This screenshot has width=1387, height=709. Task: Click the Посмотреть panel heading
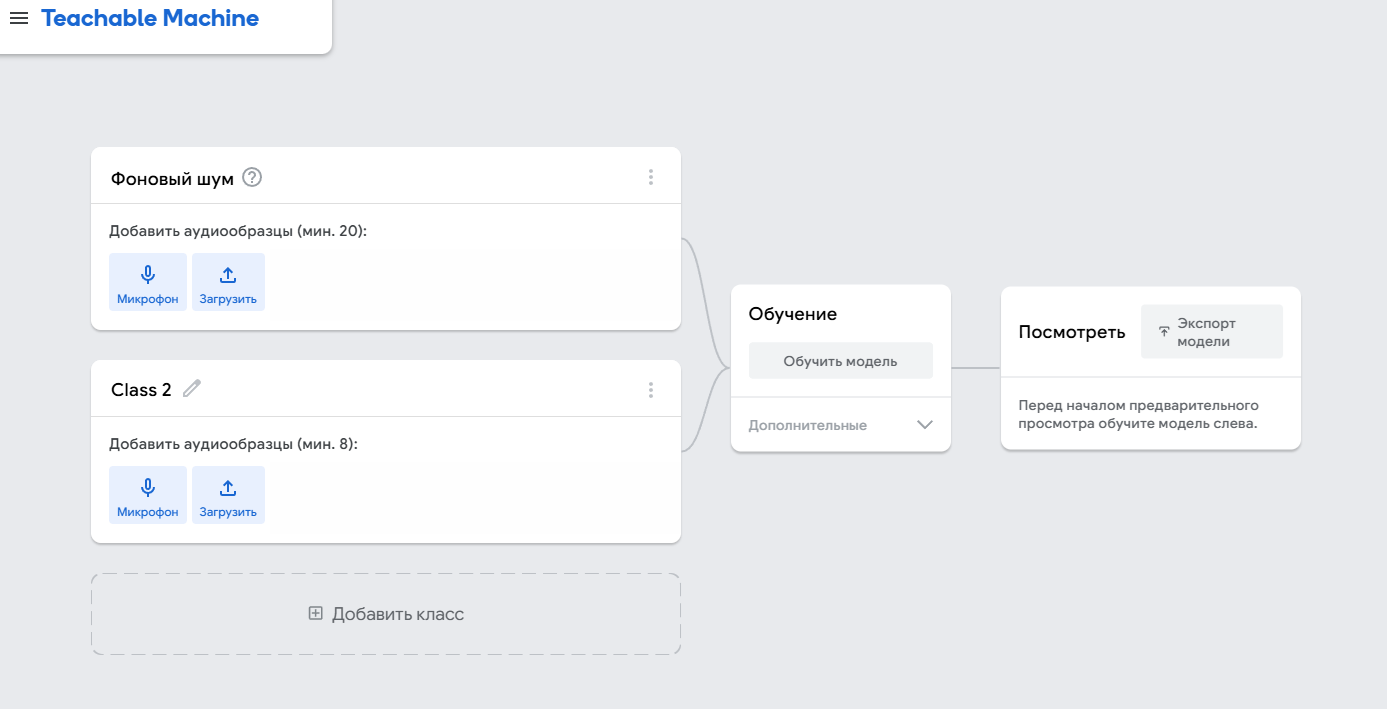pos(1072,332)
